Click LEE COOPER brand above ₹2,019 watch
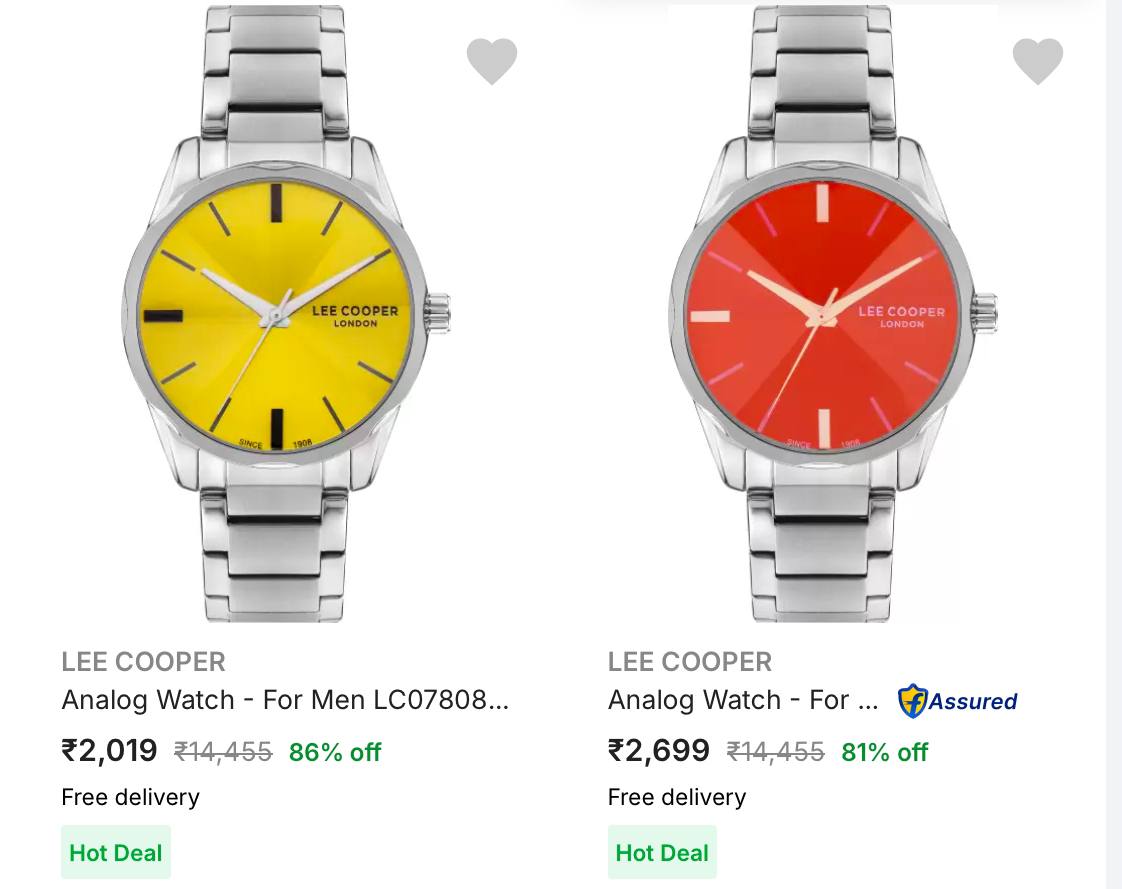 pos(143,662)
